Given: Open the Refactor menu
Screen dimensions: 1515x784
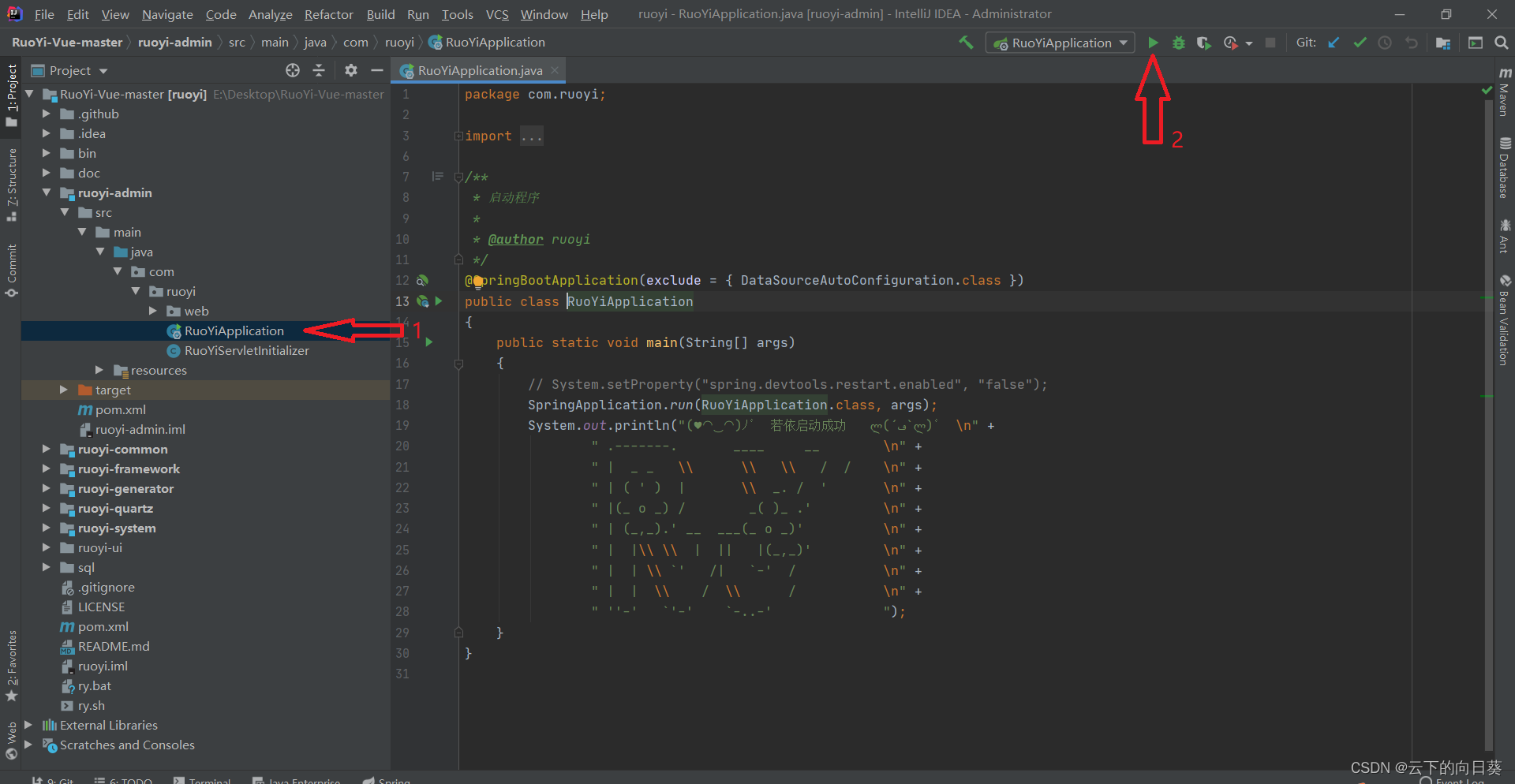Looking at the screenshot, I should point(328,14).
